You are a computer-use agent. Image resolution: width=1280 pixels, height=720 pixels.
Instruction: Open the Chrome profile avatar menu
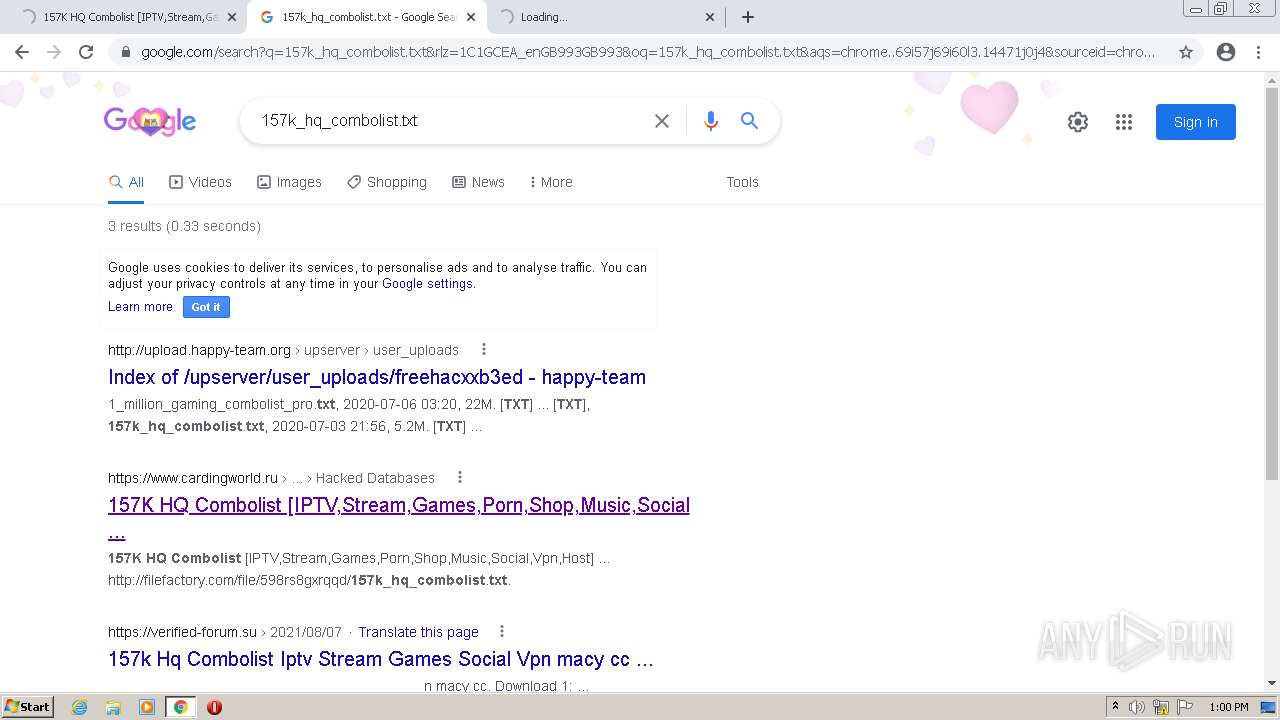pyautogui.click(x=1226, y=52)
